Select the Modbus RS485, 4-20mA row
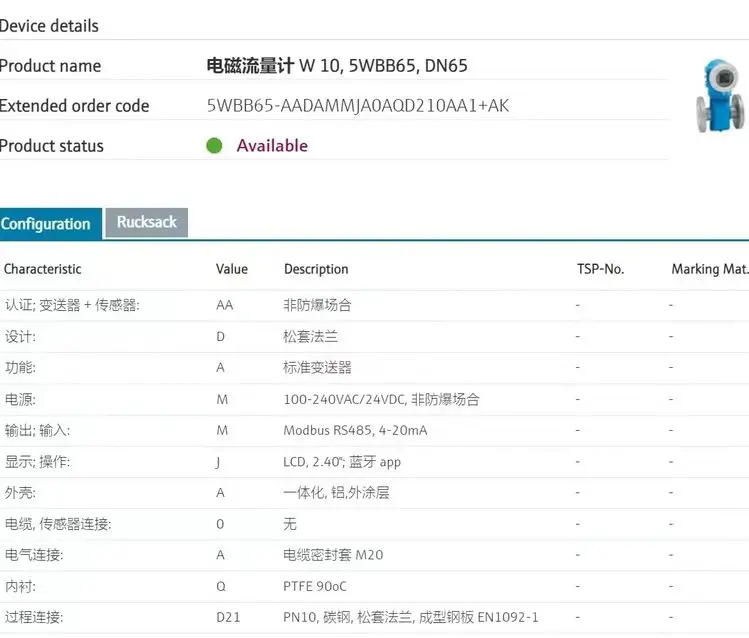Viewport: 749px width, 638px height. 355,430
